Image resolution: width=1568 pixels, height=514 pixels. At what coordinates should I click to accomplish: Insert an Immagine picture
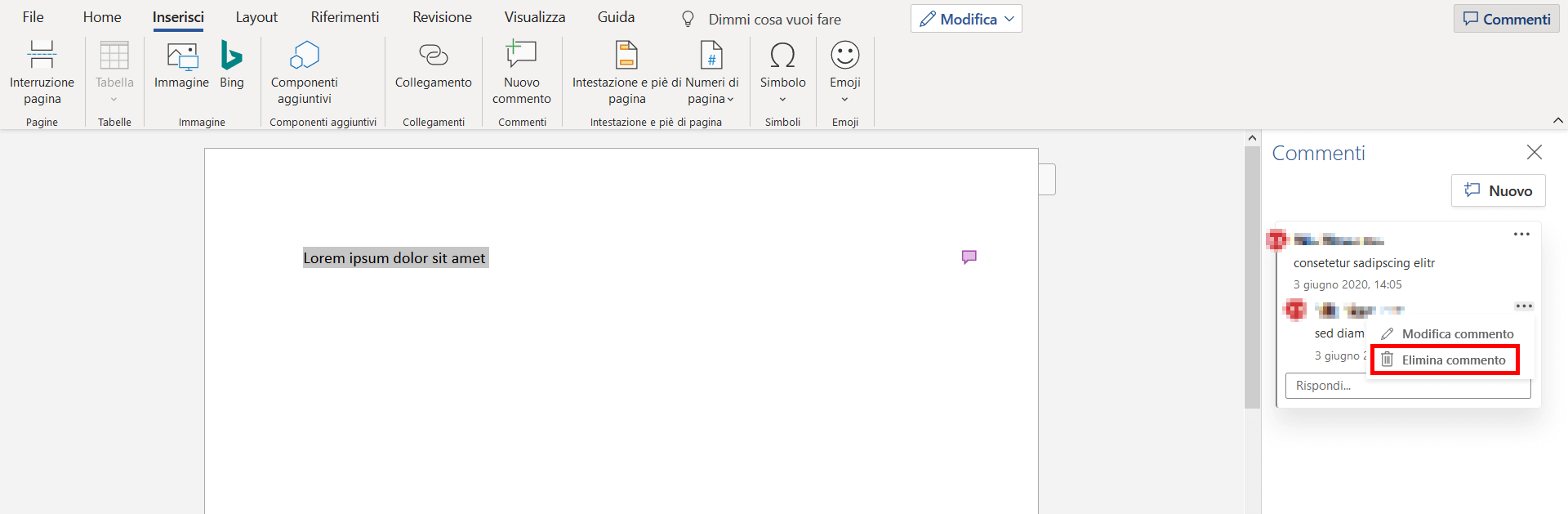[x=181, y=65]
